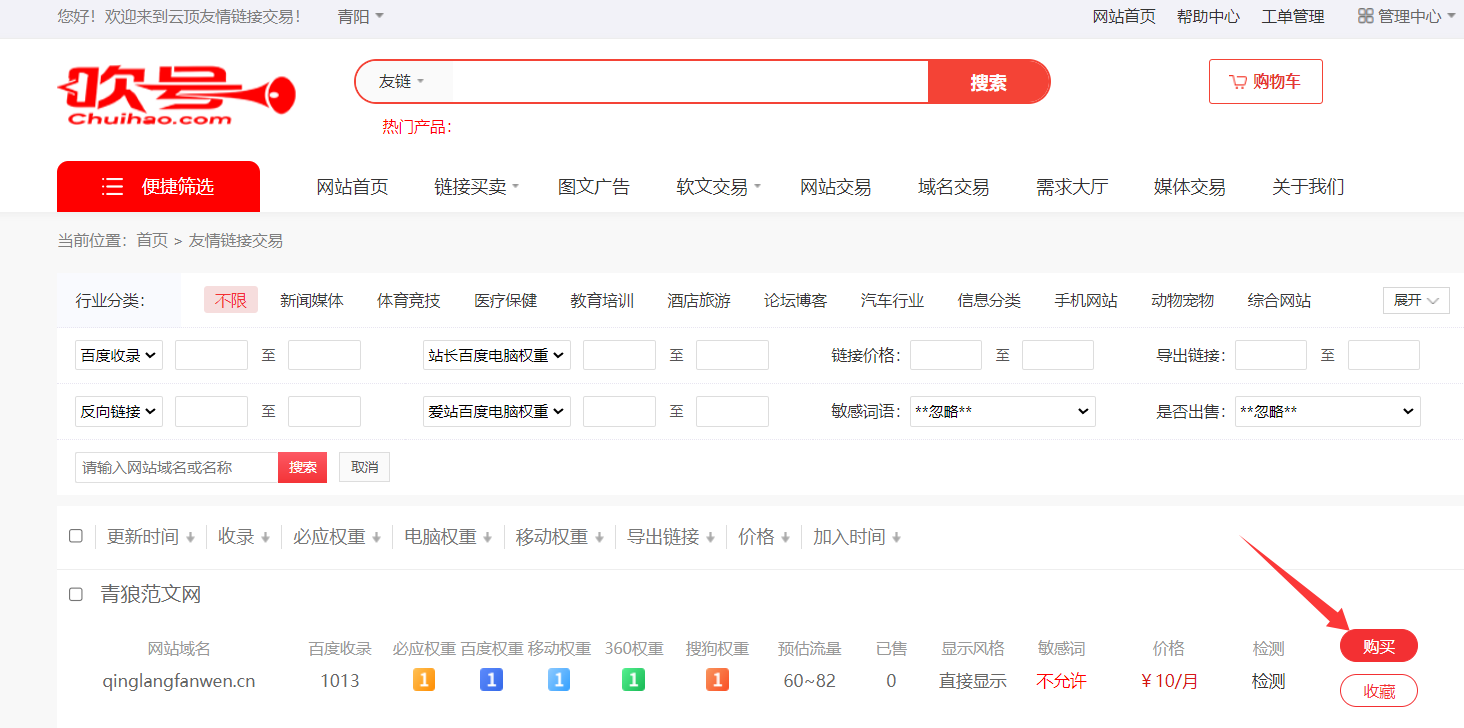The width and height of the screenshot is (1464, 728).
Task: Click the ¥10/月 price
Action: click(1169, 681)
